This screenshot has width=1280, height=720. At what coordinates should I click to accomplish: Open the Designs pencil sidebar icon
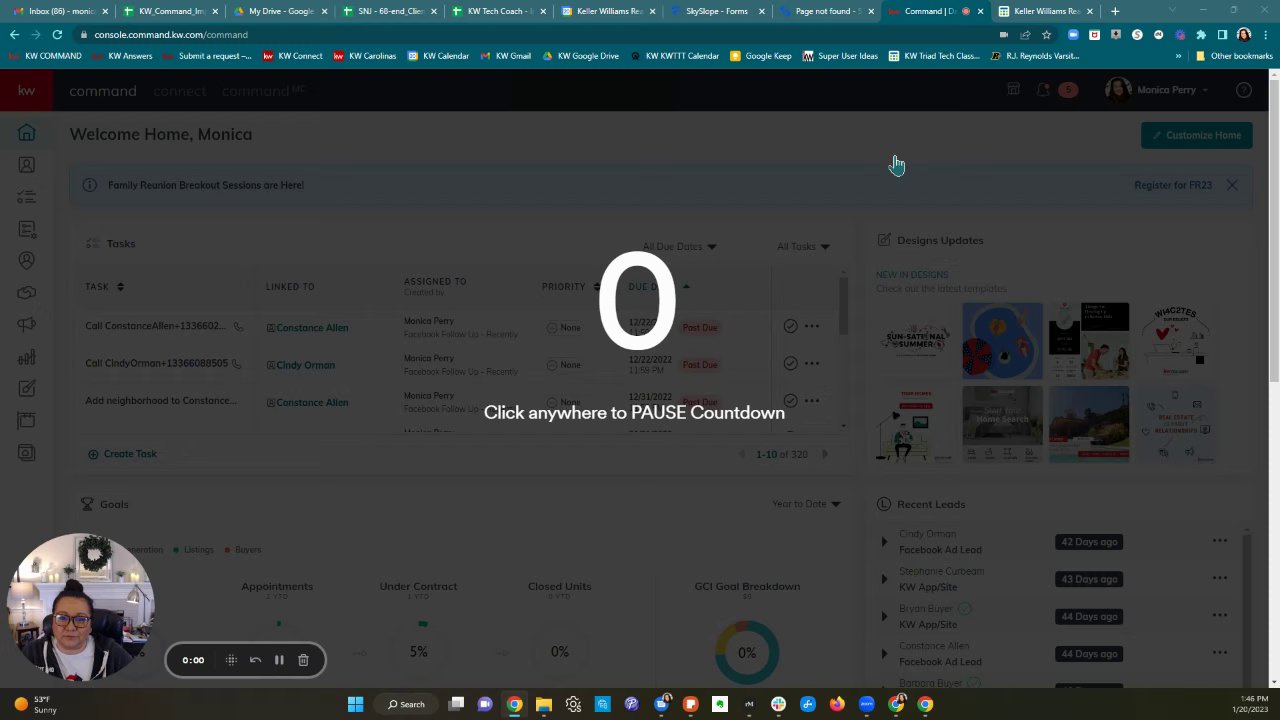click(27, 389)
